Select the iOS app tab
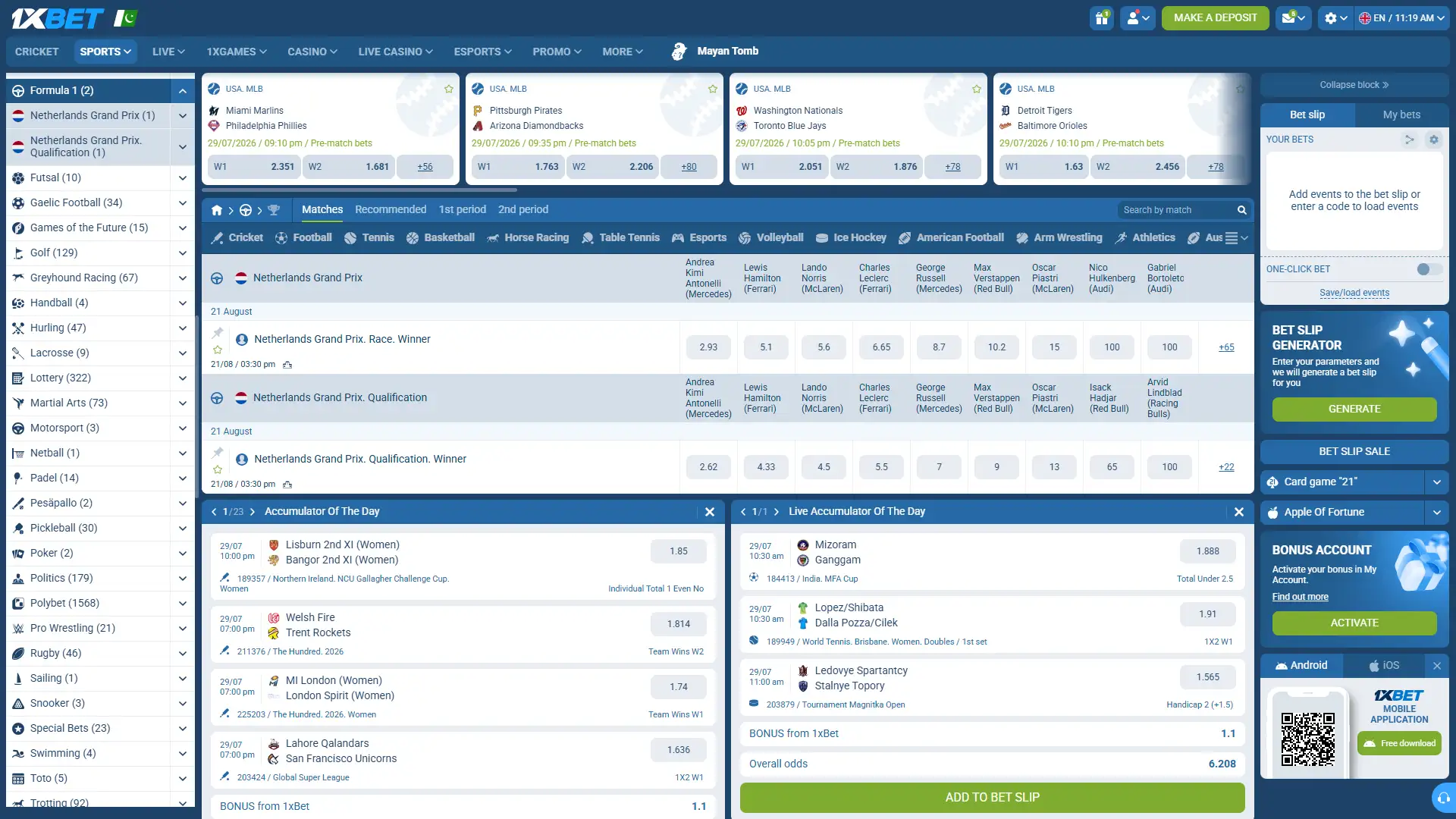1456x819 pixels. (x=1384, y=666)
